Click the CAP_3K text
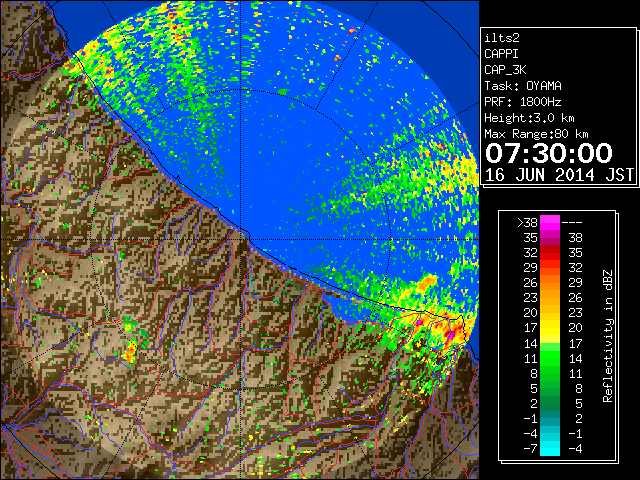This screenshot has height=480, width=640. point(505,70)
